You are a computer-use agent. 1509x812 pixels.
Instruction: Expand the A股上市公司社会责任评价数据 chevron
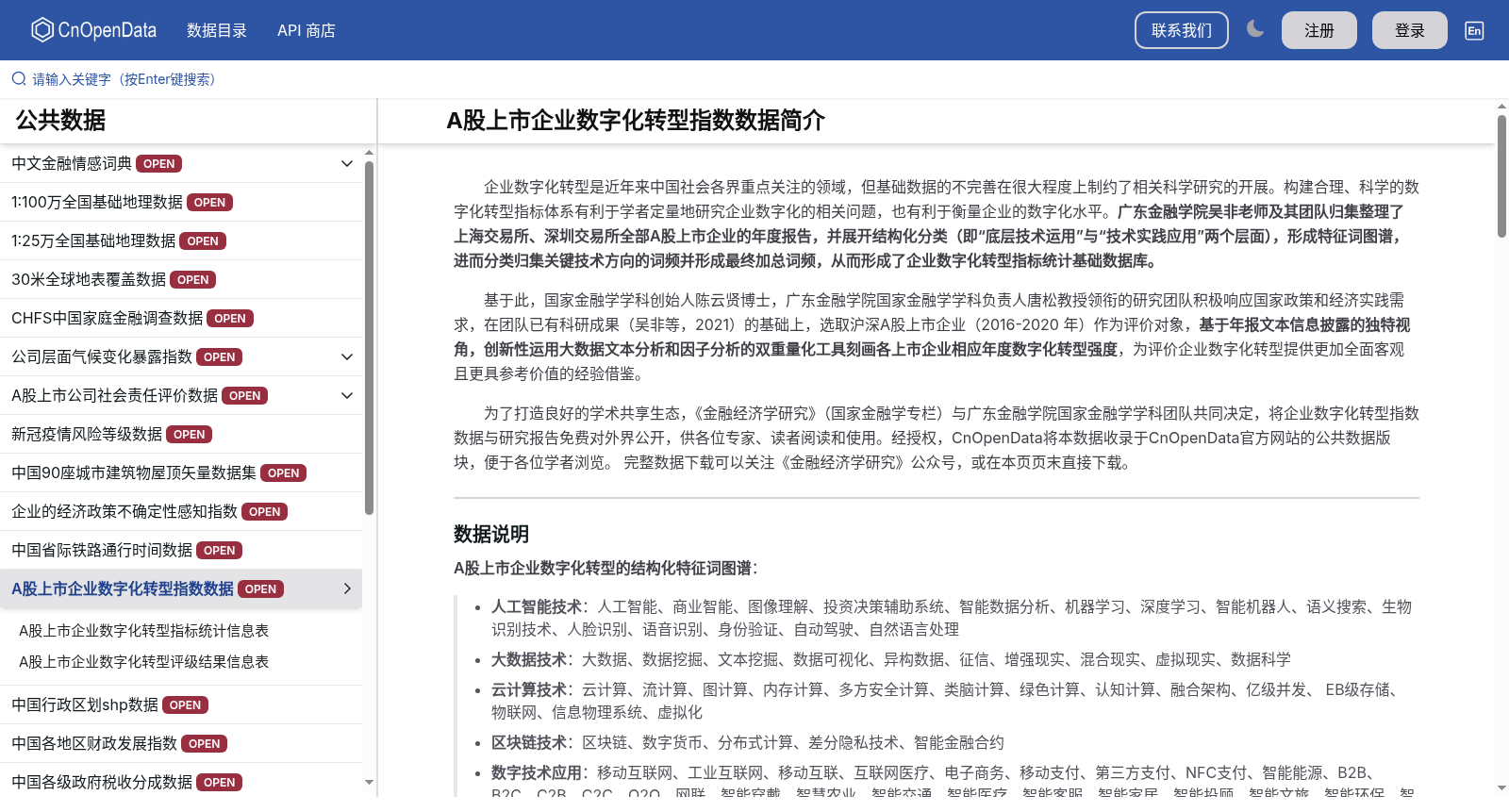click(347, 395)
